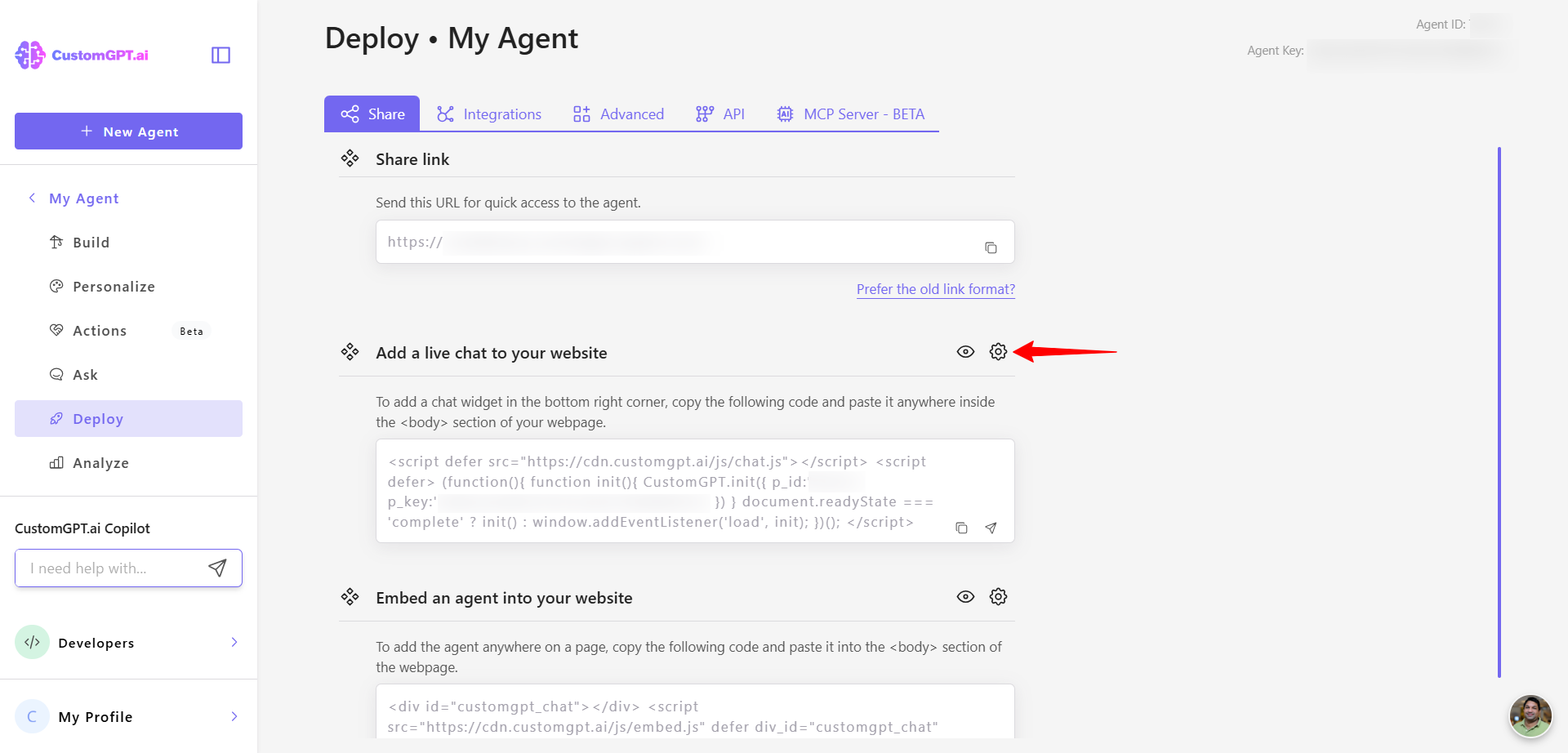This screenshot has width=1568, height=753.
Task: Click the My Profile avatar circle
Action: tap(32, 716)
